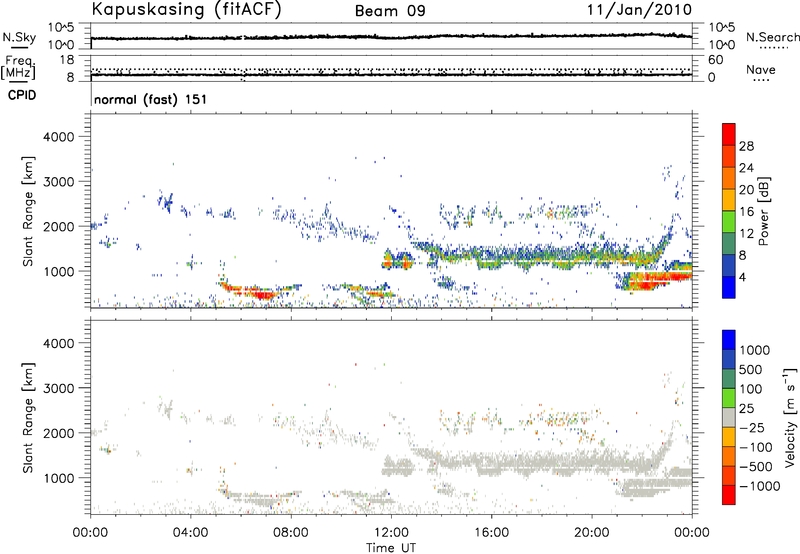Click velocity colorbar value 25
Screen dimensions: 800x554
coord(747,408)
